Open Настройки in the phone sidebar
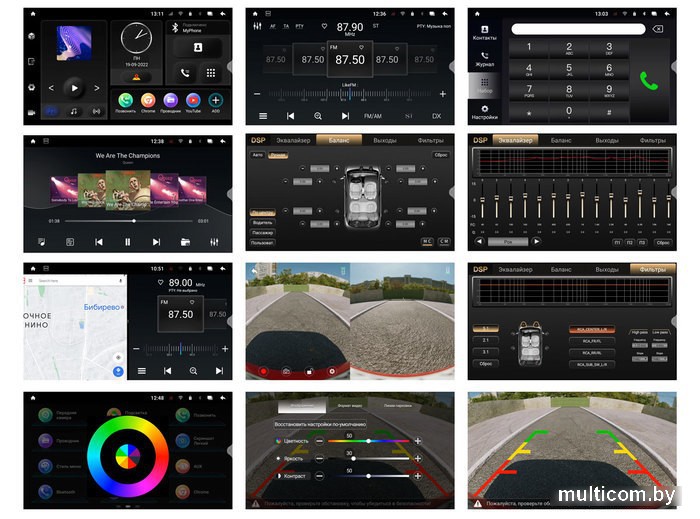Screen dimensions: 700x519 click(x=484, y=112)
